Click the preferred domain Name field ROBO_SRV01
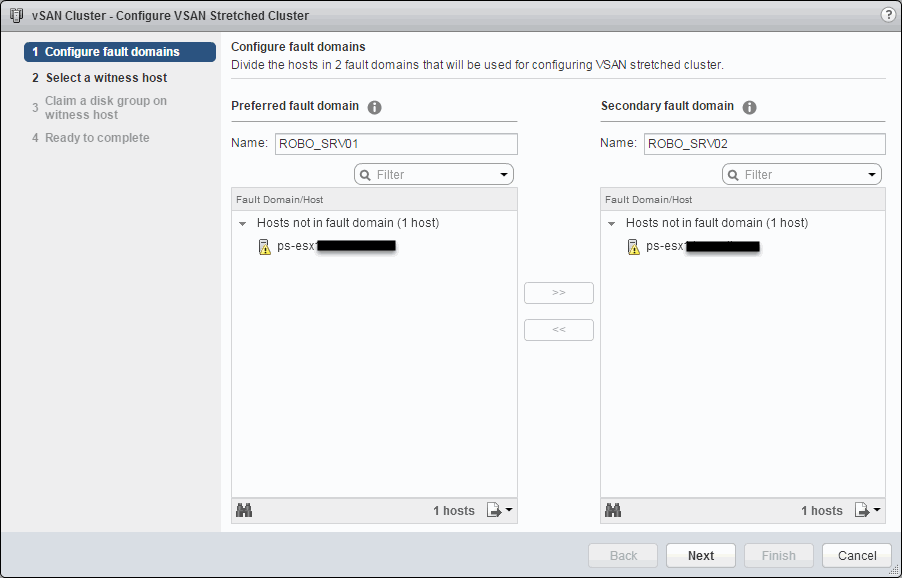This screenshot has width=902, height=578. 396,144
